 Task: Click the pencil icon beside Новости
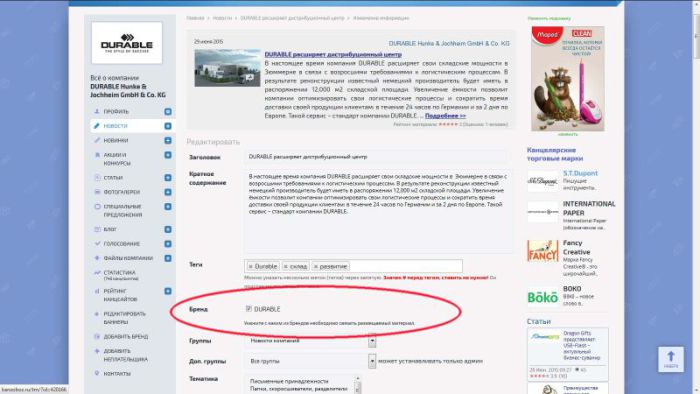click(97, 126)
